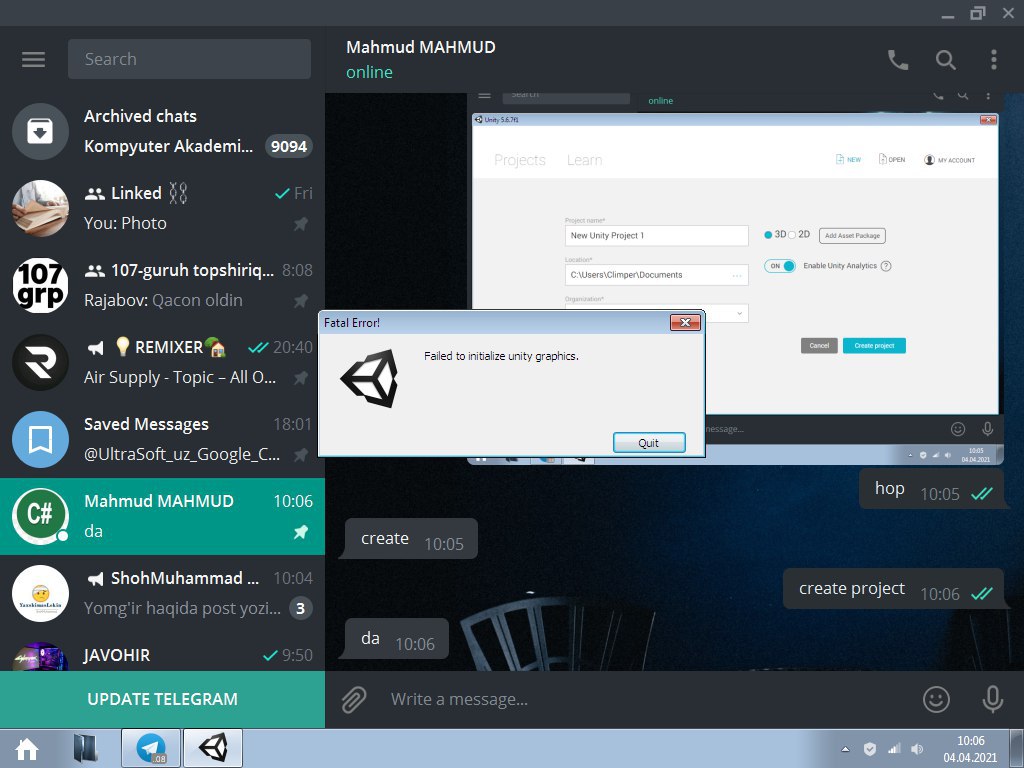Click the 9094 archived unread badge

[289, 146]
